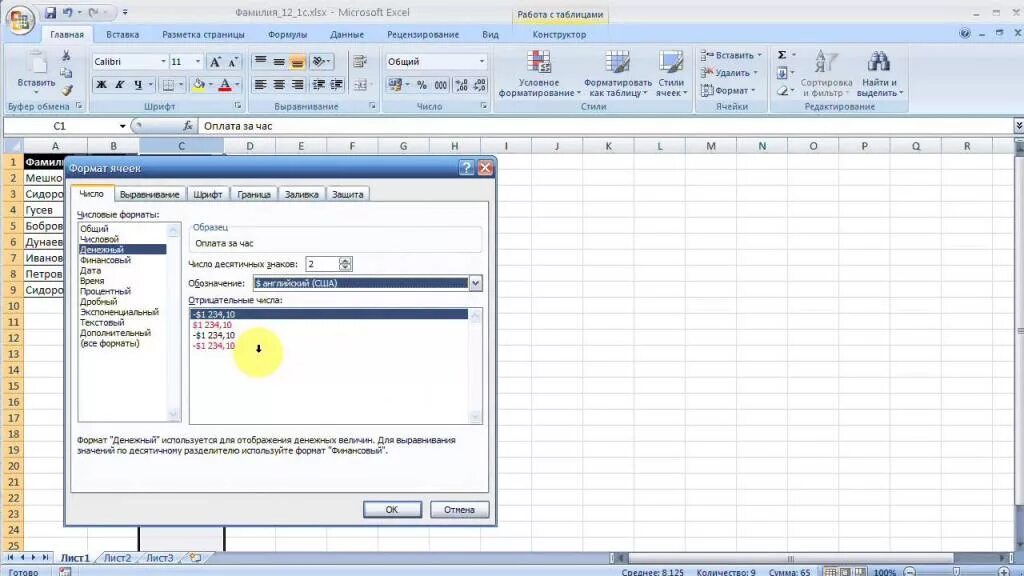Undo the last action
This screenshot has height=576, width=1024.
[x=67, y=12]
